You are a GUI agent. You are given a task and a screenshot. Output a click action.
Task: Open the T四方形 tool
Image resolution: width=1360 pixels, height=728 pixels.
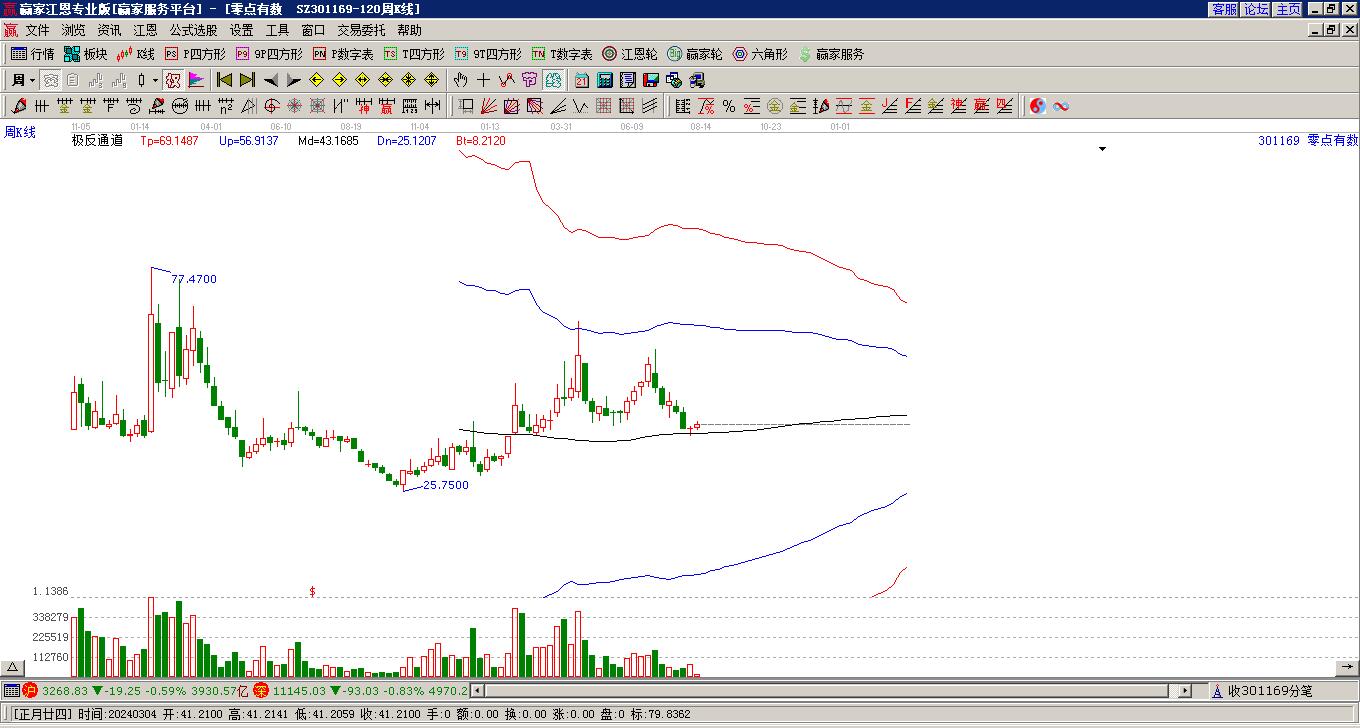coord(414,54)
